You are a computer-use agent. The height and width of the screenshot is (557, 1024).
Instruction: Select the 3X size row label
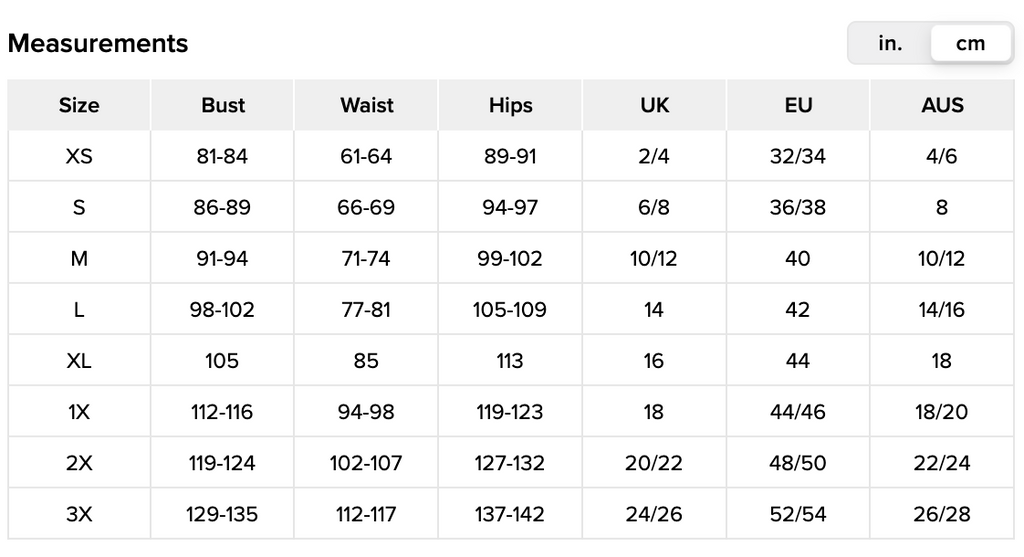[79, 514]
